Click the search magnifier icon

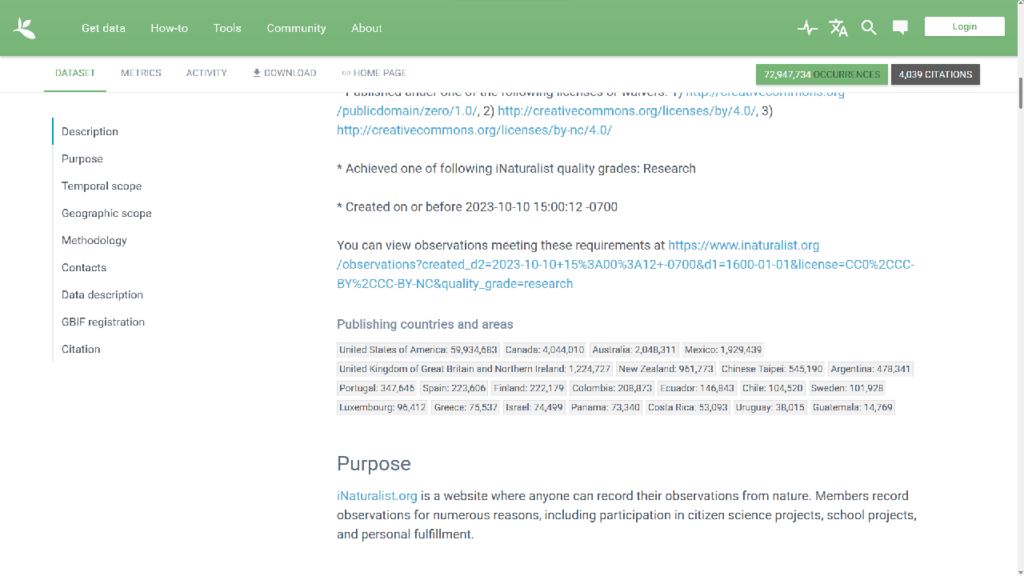(869, 27)
